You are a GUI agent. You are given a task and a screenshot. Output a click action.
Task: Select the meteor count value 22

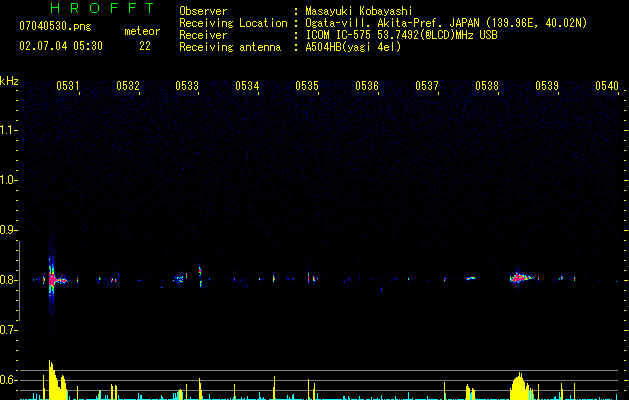pos(145,46)
